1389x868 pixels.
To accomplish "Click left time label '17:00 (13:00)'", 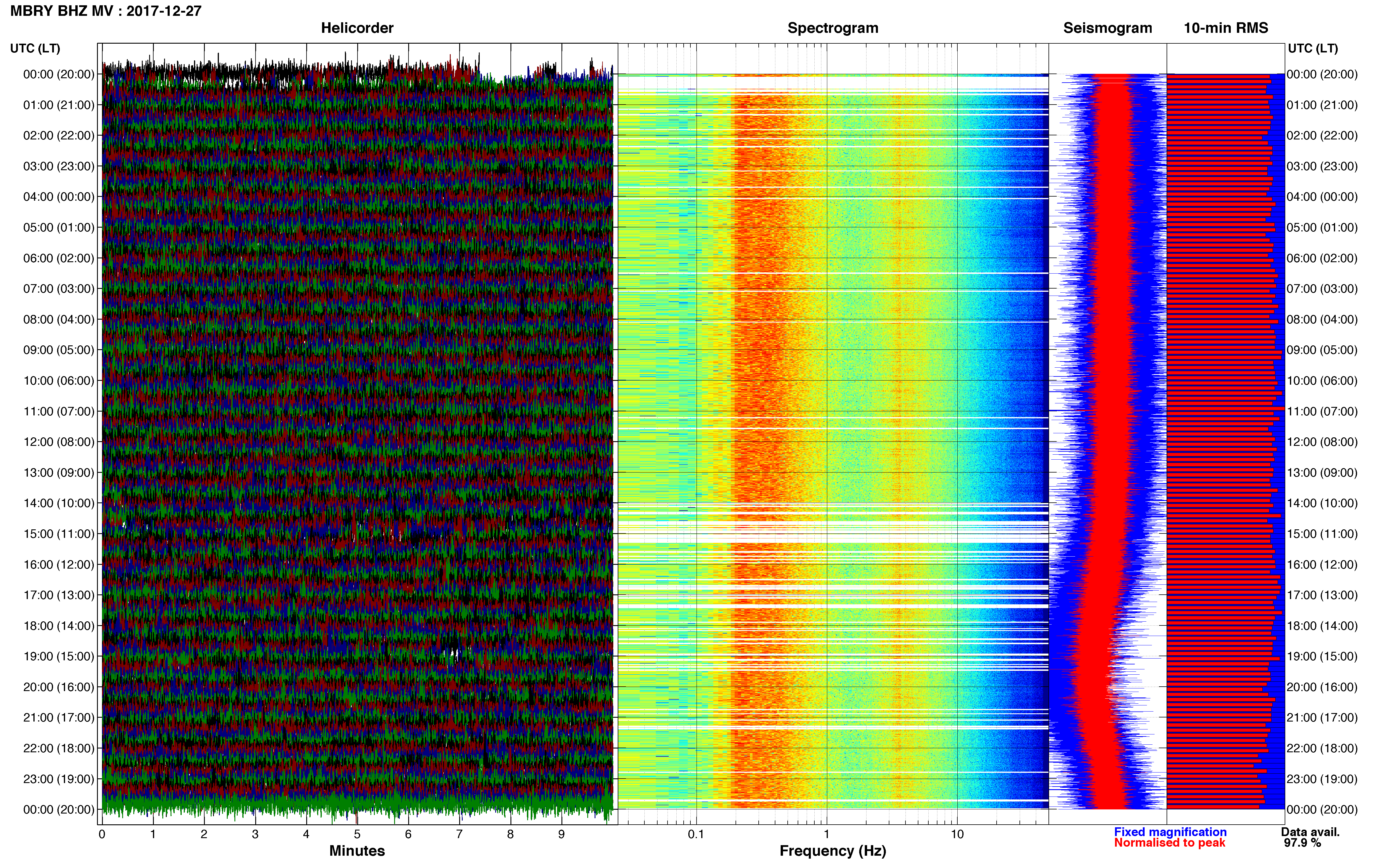I will [59, 595].
